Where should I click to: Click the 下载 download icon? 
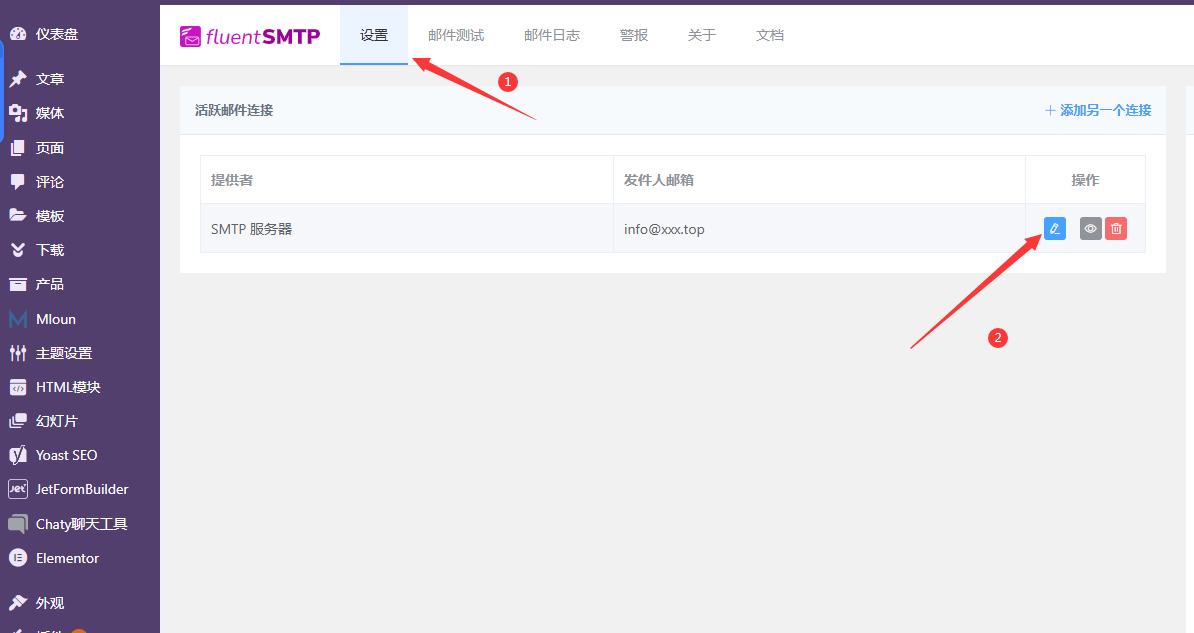click(18, 250)
